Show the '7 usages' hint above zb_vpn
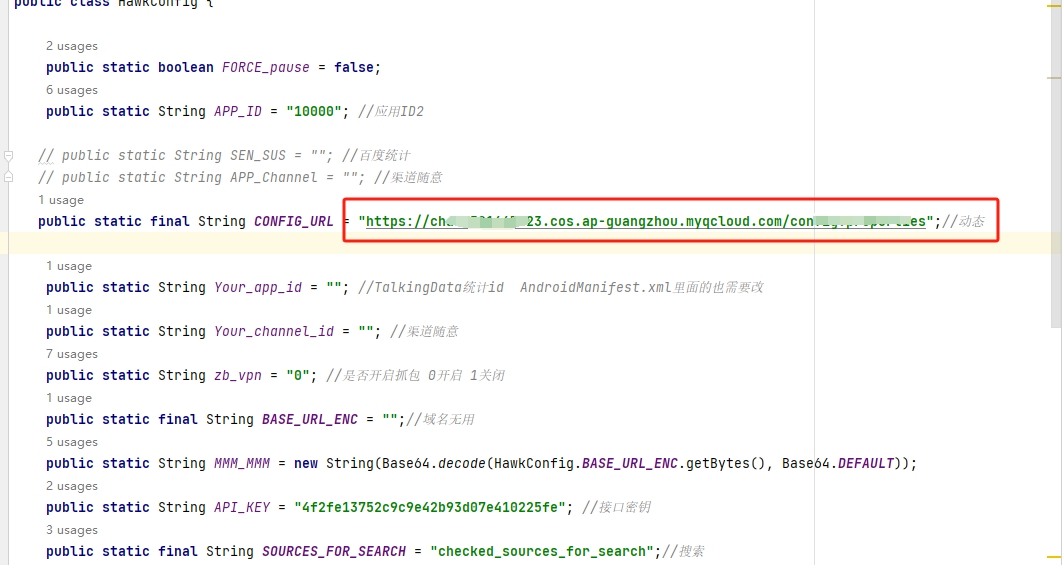1062x565 pixels. tap(72, 354)
